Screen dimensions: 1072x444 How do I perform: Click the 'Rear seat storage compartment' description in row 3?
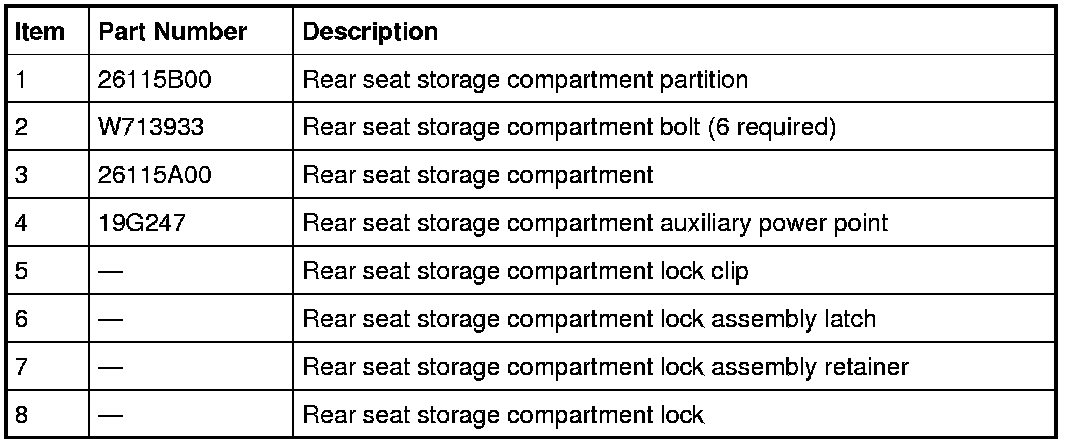pos(478,175)
